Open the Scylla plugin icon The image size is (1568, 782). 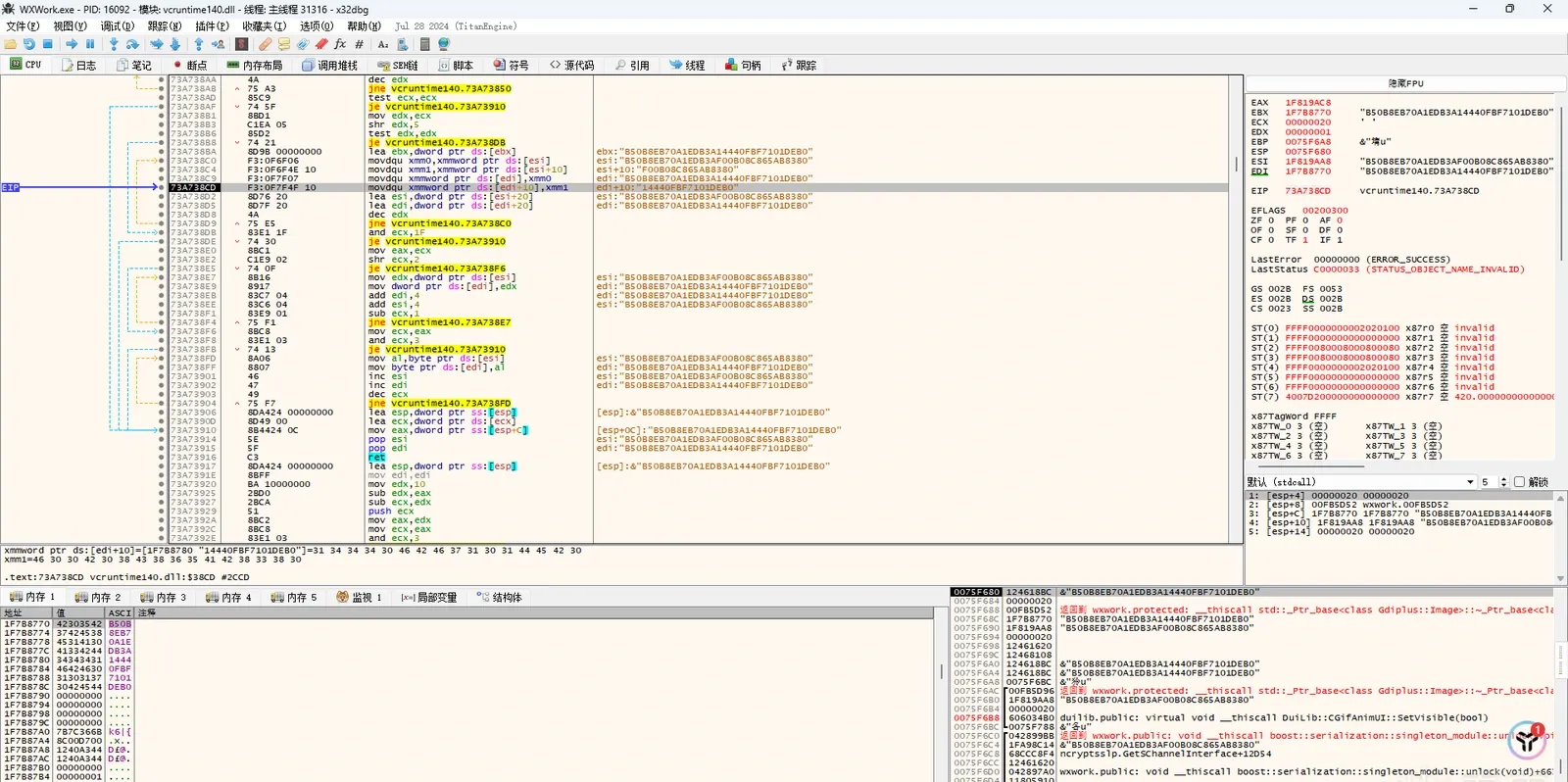(x=241, y=44)
